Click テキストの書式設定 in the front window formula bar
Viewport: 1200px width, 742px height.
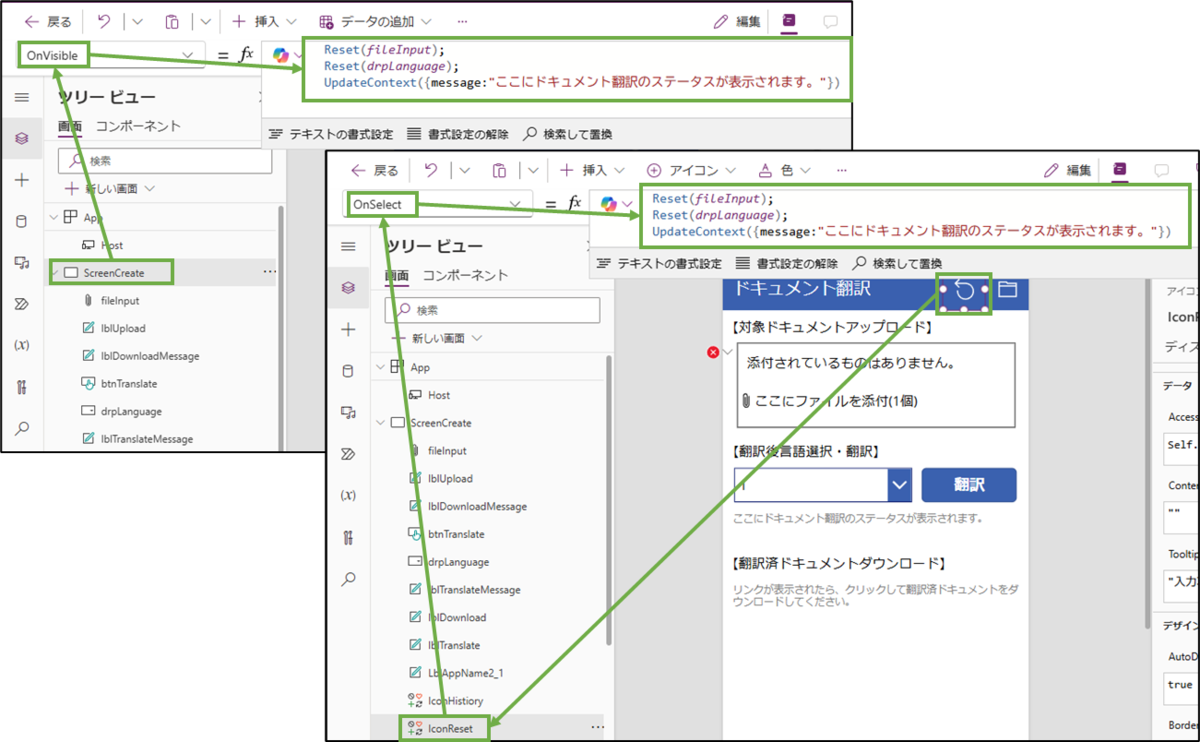[x=658, y=263]
